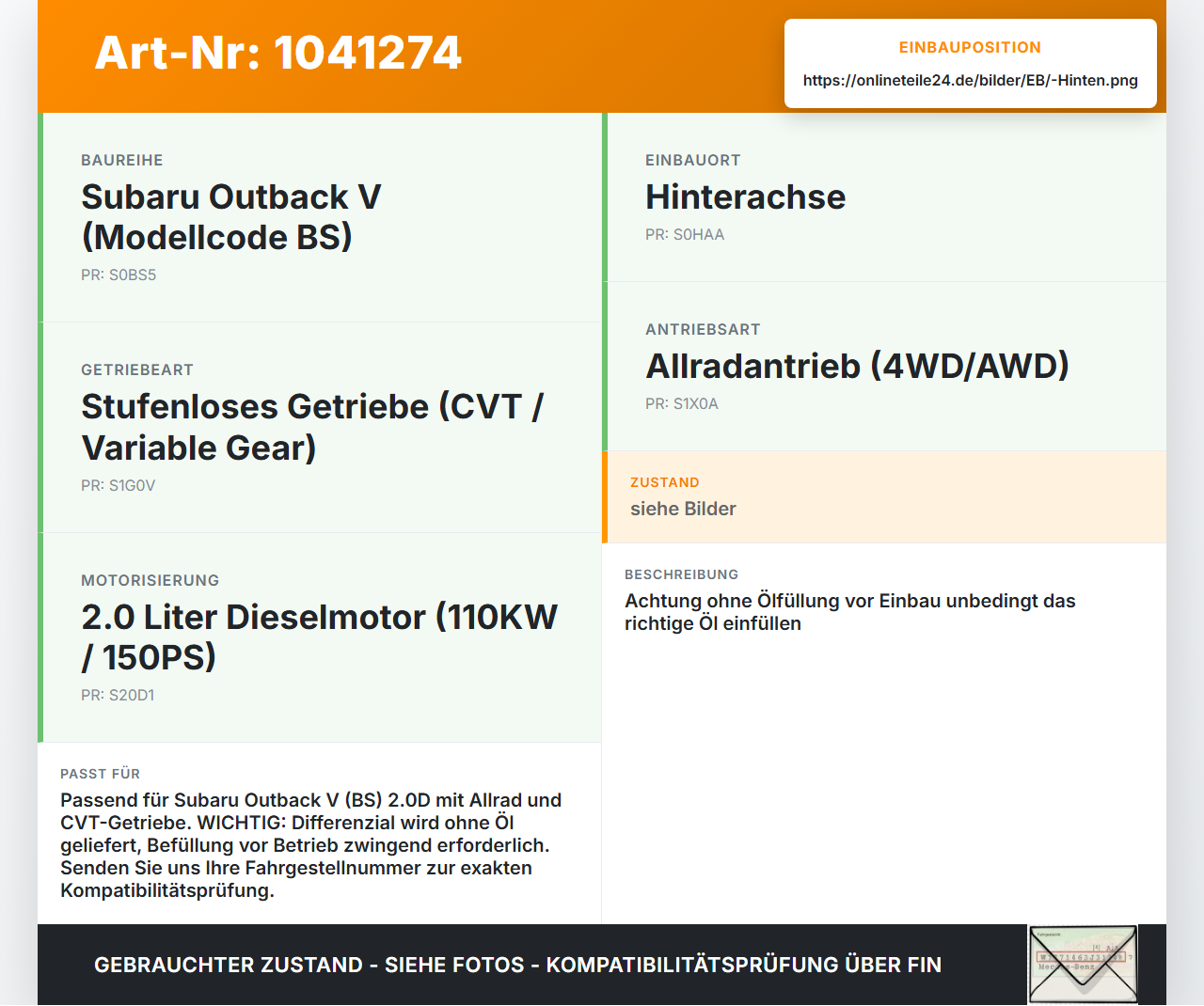Click the envelope FIN image in the footer
The image size is (1204, 1006).
(1083, 965)
